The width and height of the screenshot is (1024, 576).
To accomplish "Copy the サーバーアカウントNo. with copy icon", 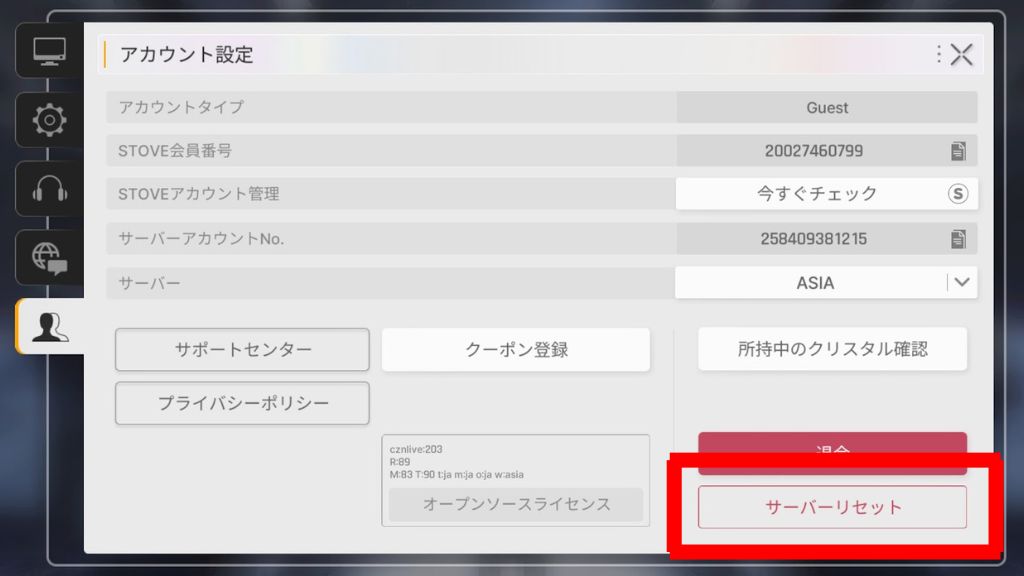I will [958, 239].
